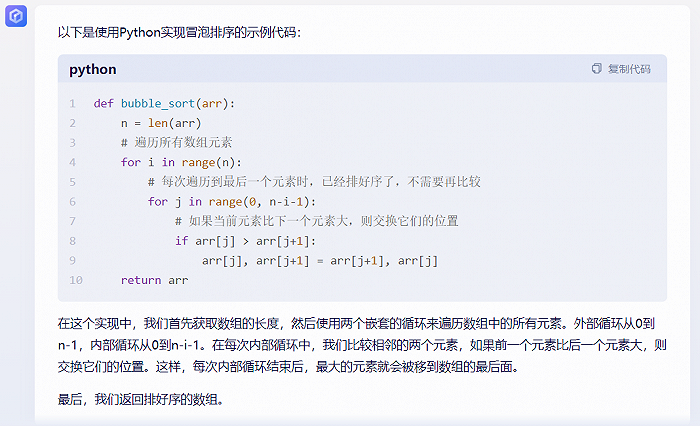Viewport: 700px width, 426px height.
Task: Click the copy icon beside 复制代码
Action: click(597, 69)
